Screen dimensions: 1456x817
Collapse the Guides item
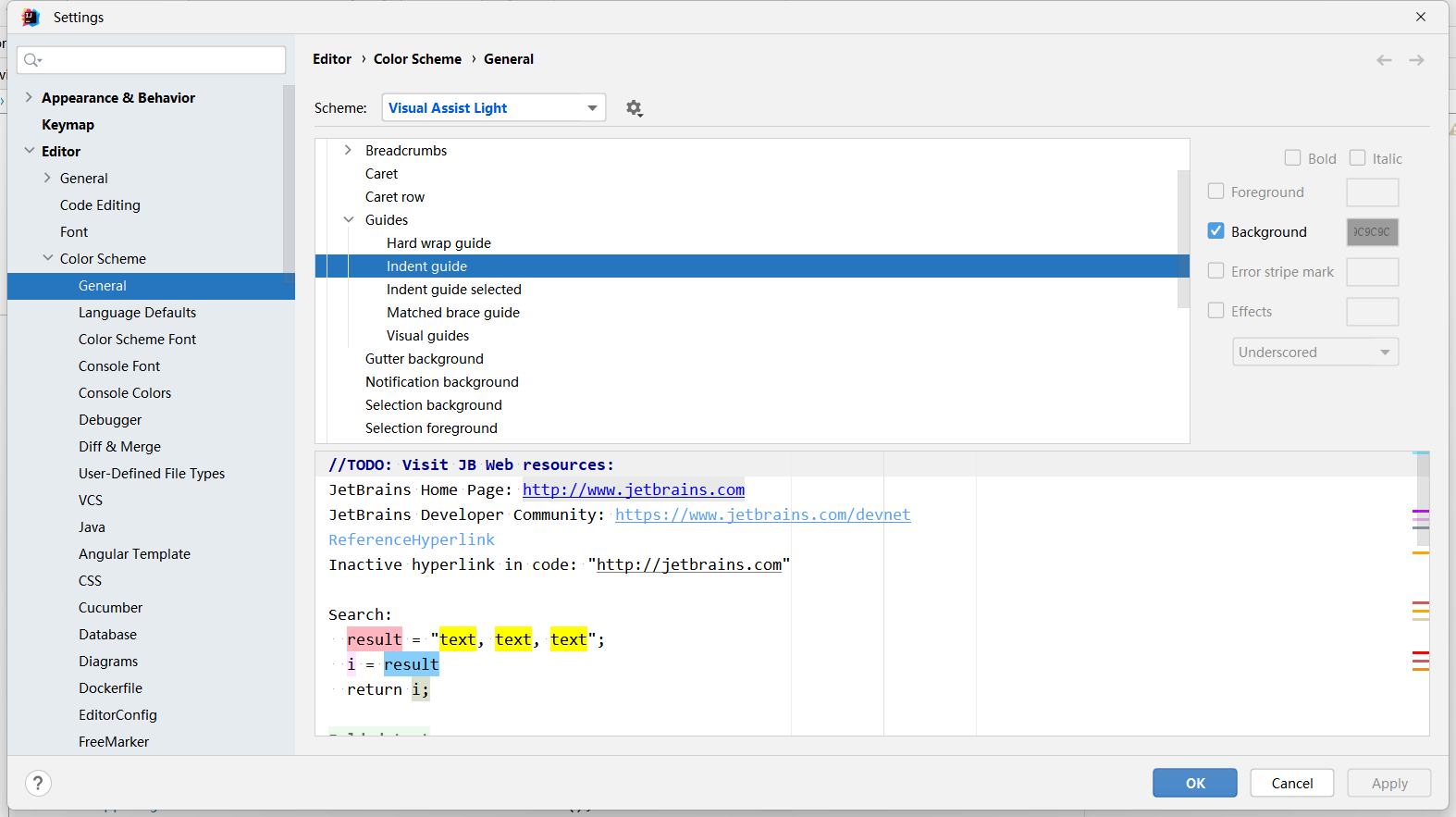pyautogui.click(x=348, y=219)
